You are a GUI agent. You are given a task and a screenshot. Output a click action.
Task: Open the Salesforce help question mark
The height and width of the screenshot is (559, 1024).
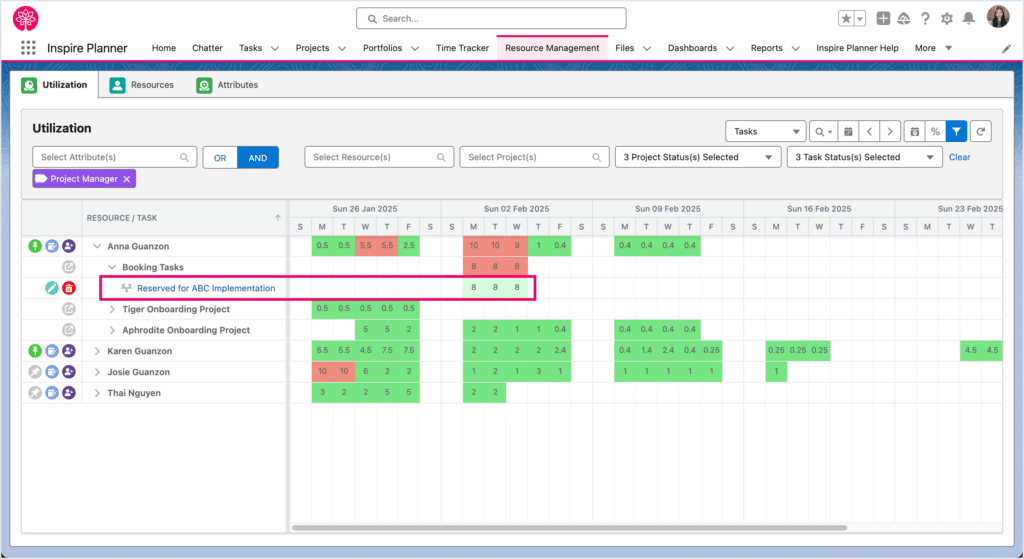tap(925, 18)
